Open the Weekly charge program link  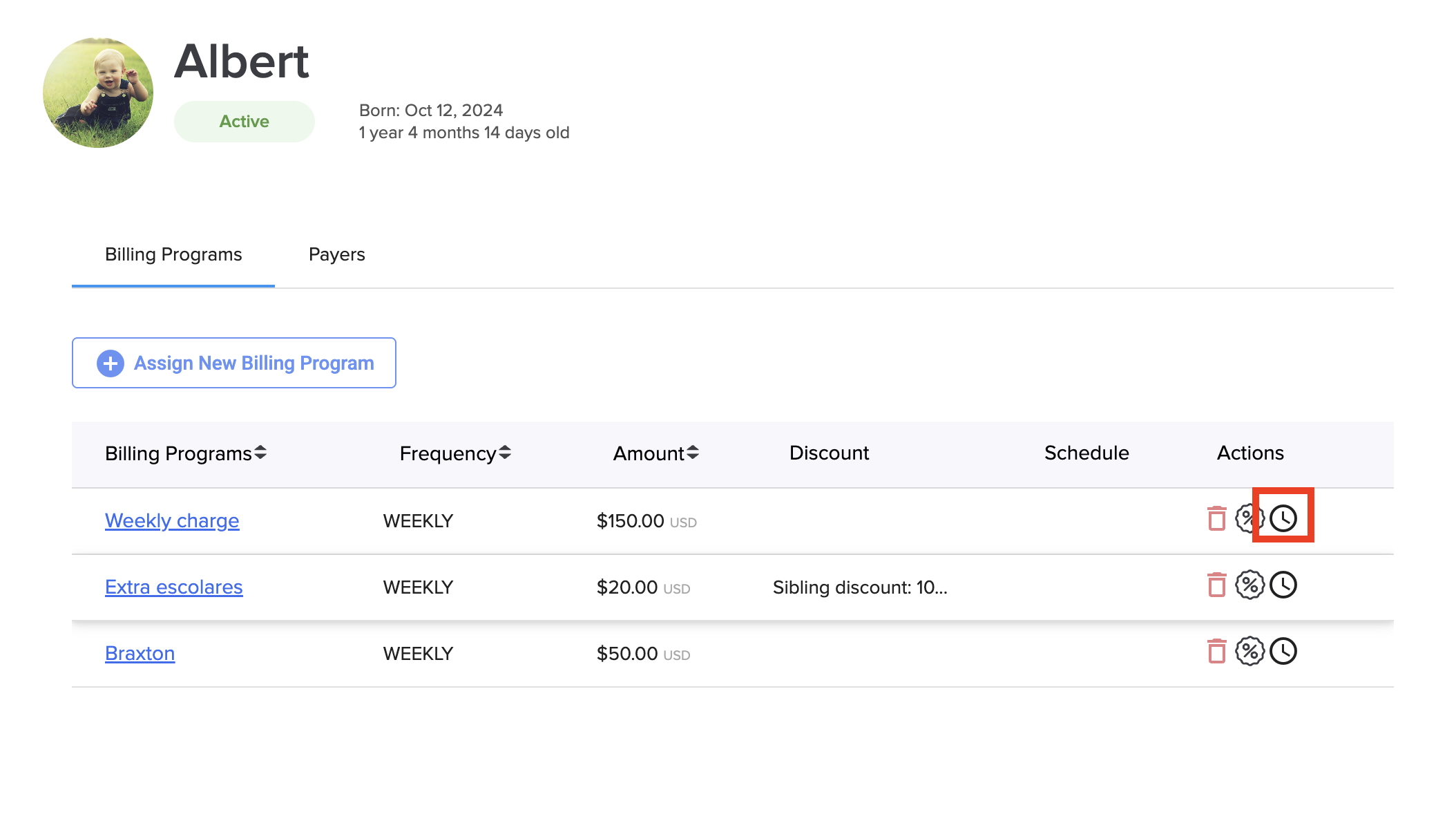172,520
